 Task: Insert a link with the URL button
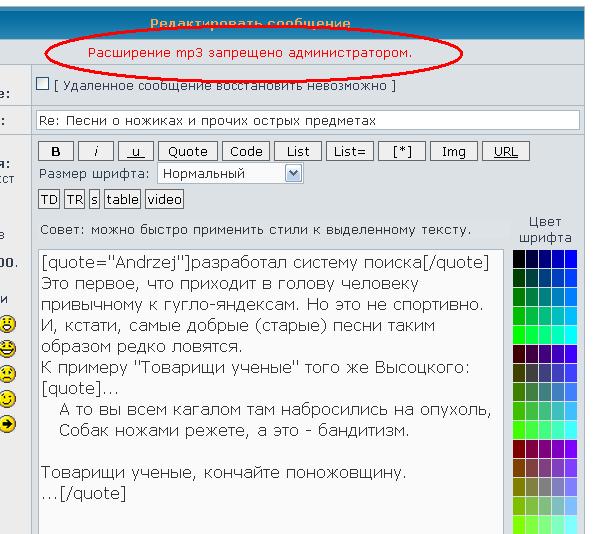(505, 152)
